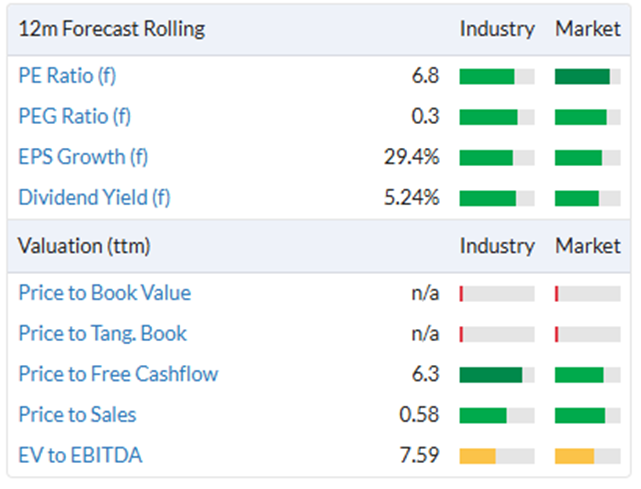The width and height of the screenshot is (641, 489).
Task: Click the Price to Sales Industry bar
Action: coord(497,415)
